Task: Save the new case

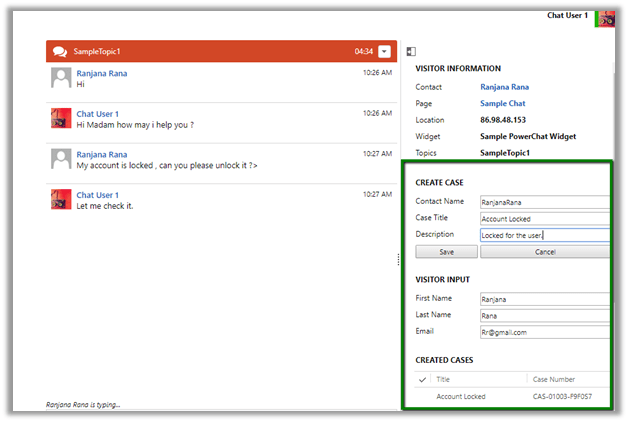Action: tap(446, 252)
